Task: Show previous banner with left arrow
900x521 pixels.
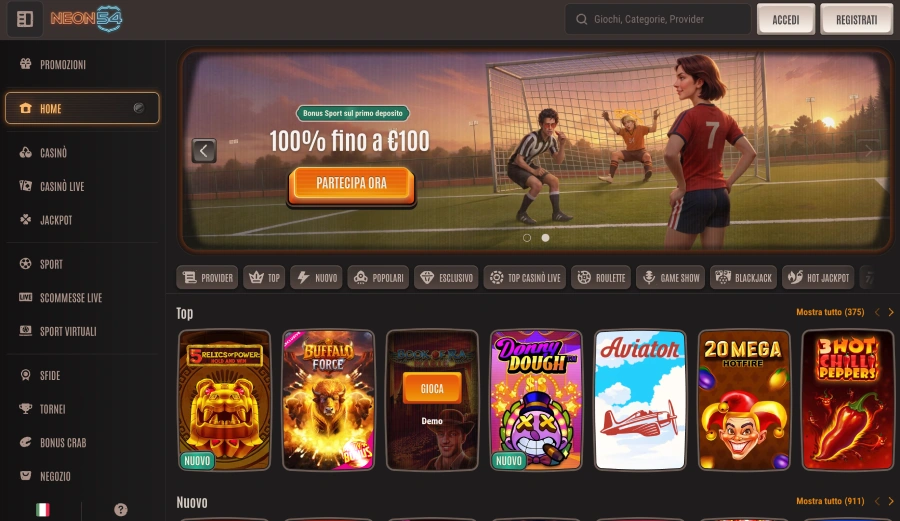Action: tap(204, 151)
